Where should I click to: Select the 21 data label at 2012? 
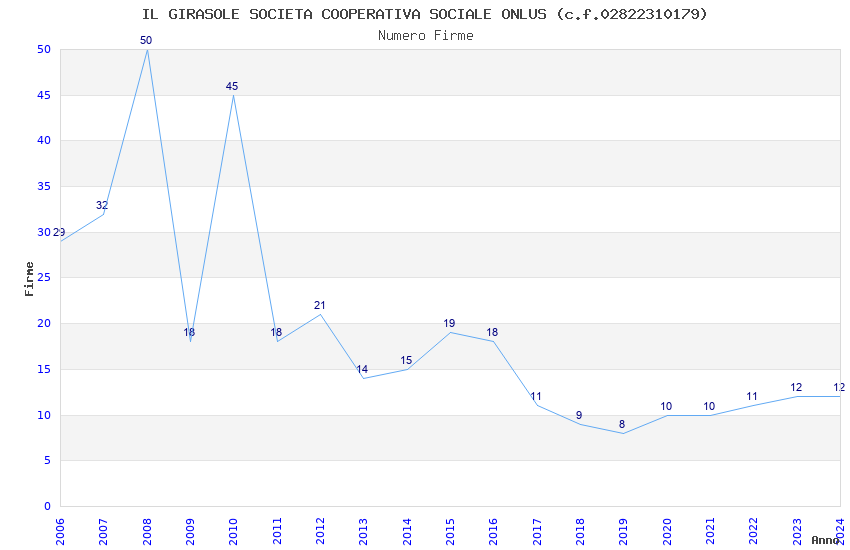point(319,306)
